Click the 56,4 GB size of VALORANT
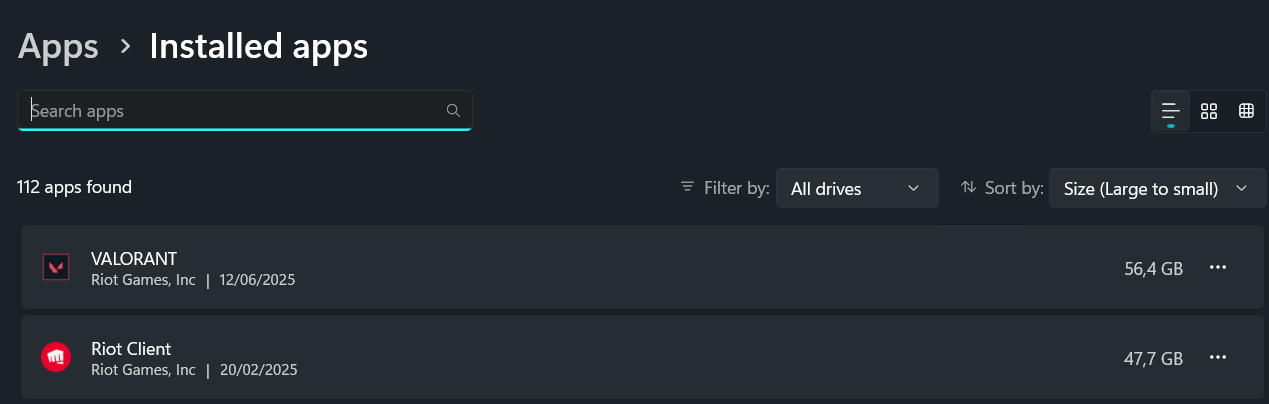The height and width of the screenshot is (404, 1269). pyautogui.click(x=1153, y=268)
